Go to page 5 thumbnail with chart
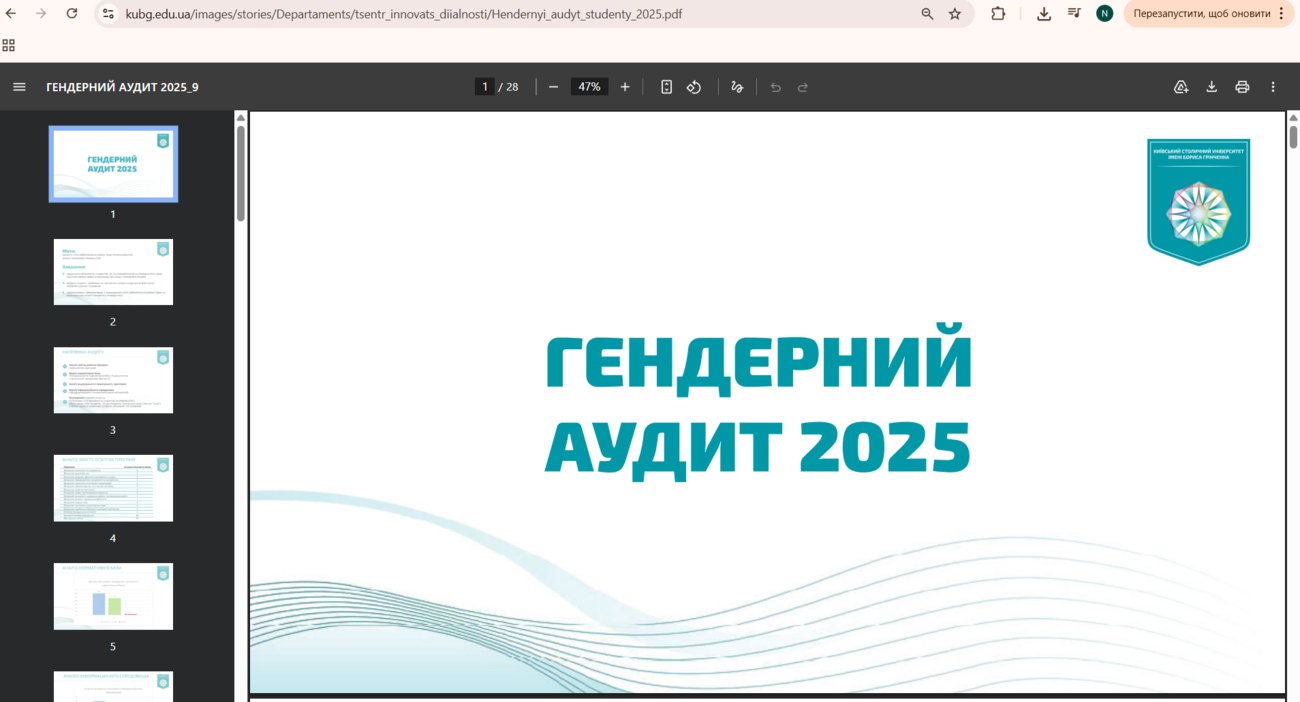The image size is (1300, 702). tap(113, 596)
